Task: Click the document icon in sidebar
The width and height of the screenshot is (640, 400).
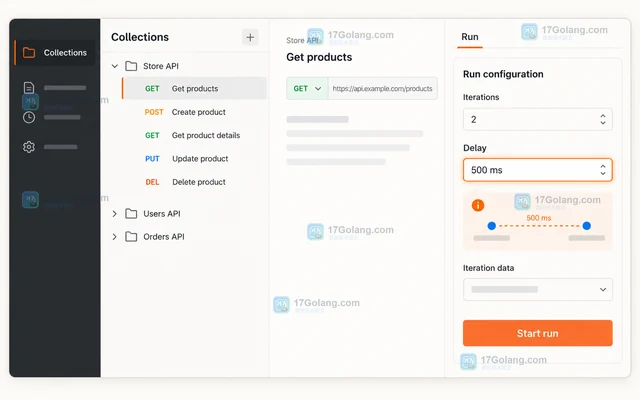Action: point(29,88)
